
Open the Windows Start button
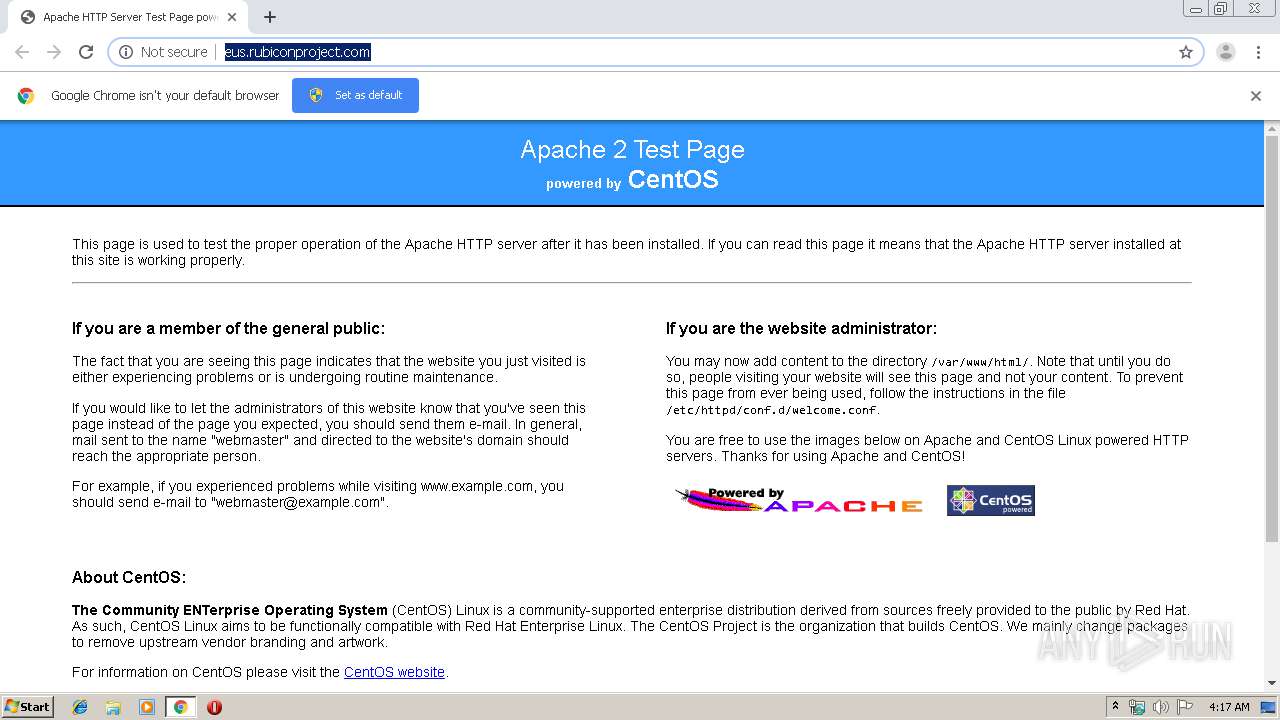pos(27,707)
